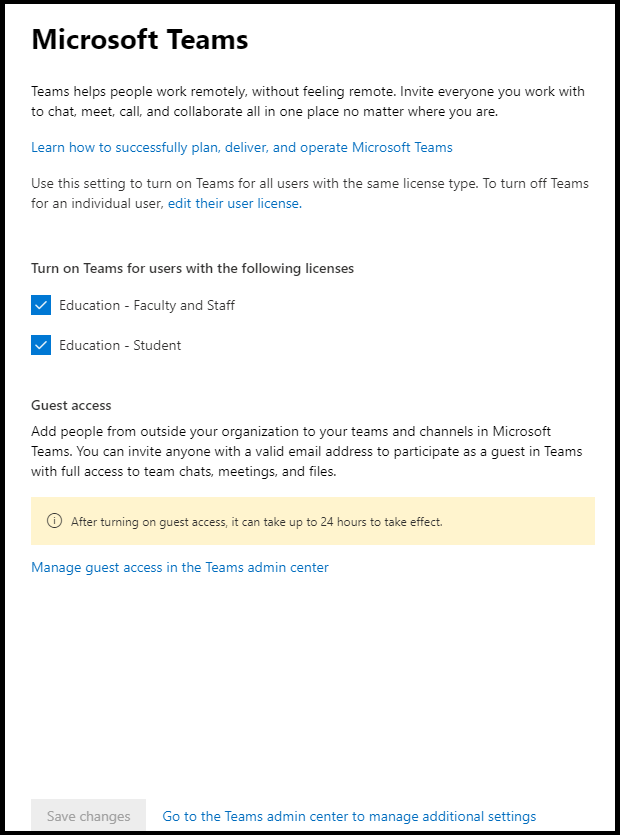Click the Guest access section heading

point(71,405)
